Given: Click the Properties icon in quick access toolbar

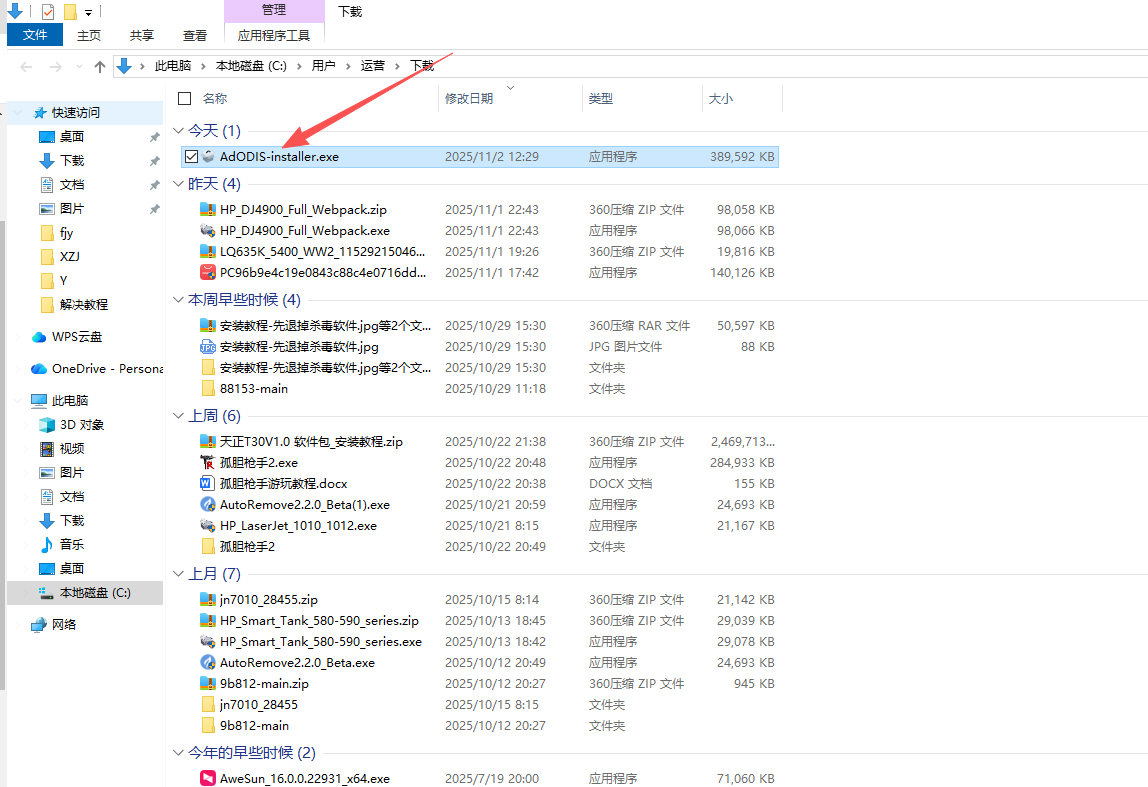Looking at the screenshot, I should [x=48, y=11].
